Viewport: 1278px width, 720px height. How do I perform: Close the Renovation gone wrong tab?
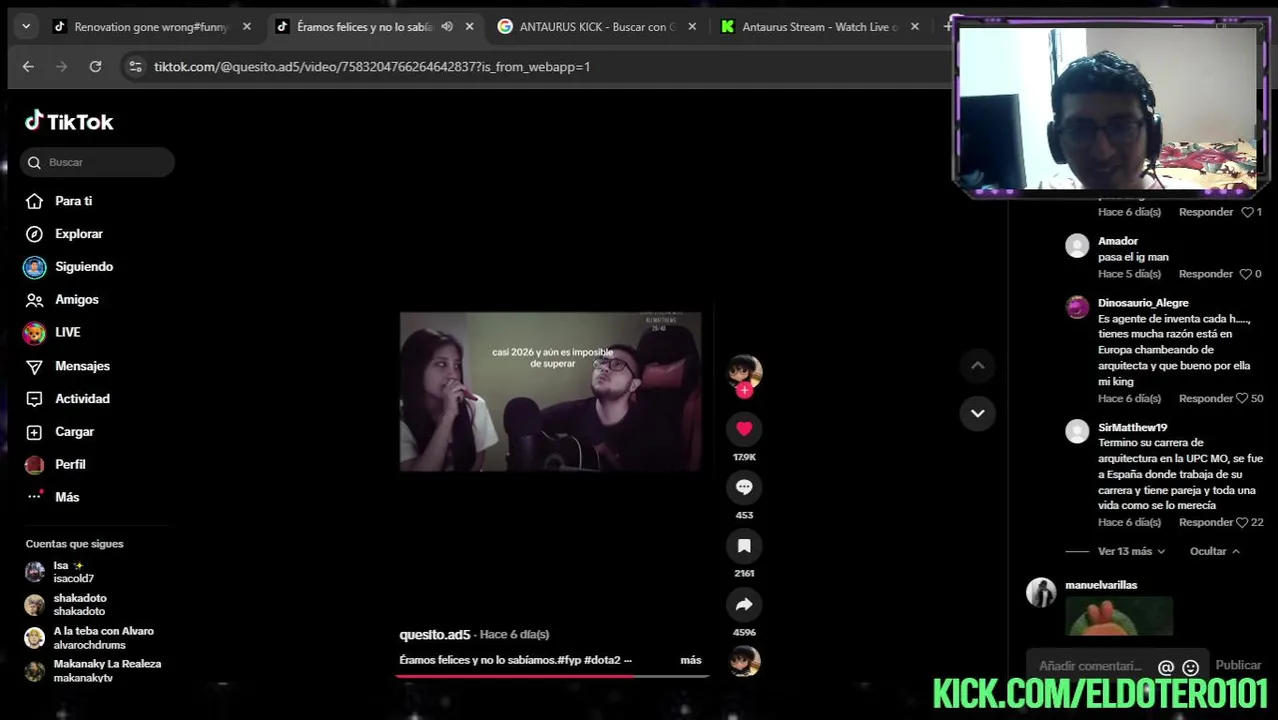pos(246,27)
